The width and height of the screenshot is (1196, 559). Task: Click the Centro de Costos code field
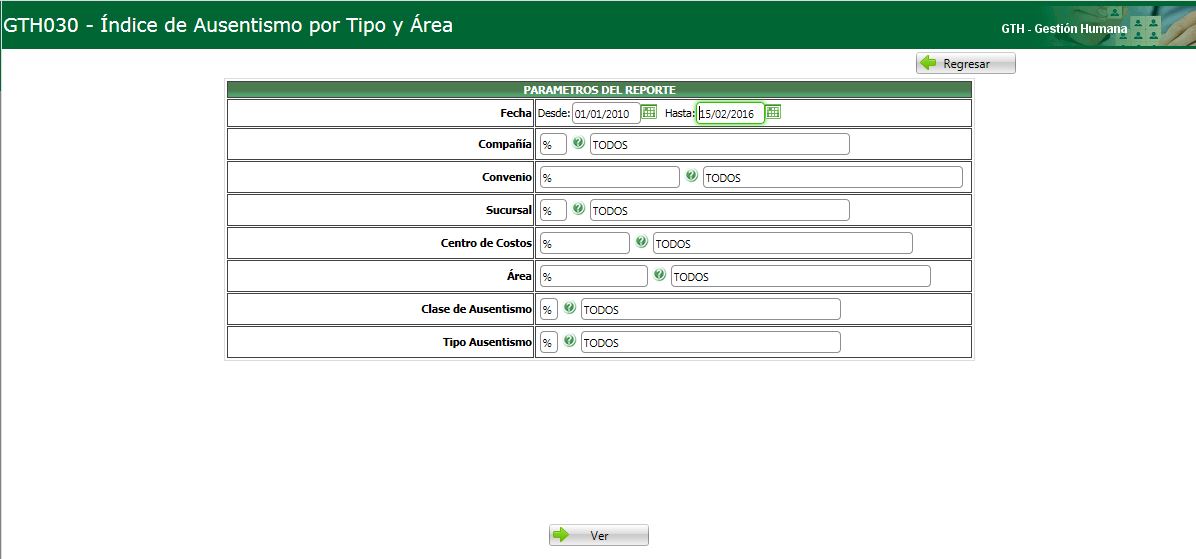(x=584, y=243)
